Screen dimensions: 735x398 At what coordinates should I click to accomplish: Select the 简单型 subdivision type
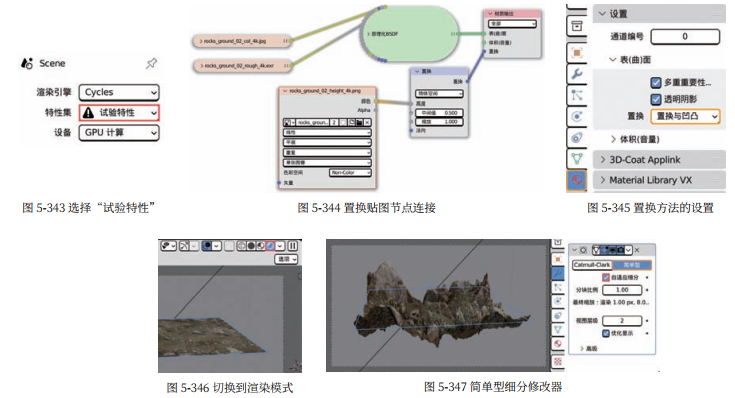tap(631, 265)
